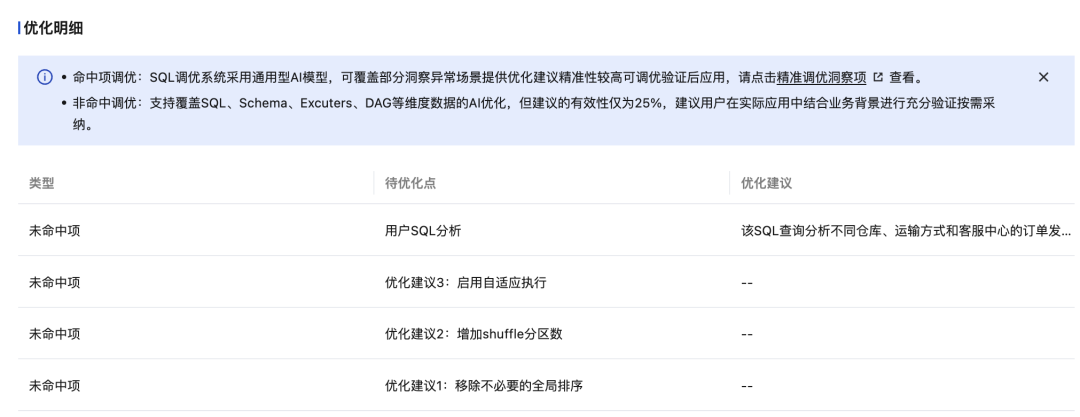Select the 用户SQL分析 cell
Image resolution: width=1080 pixels, height=417 pixels.
point(423,231)
